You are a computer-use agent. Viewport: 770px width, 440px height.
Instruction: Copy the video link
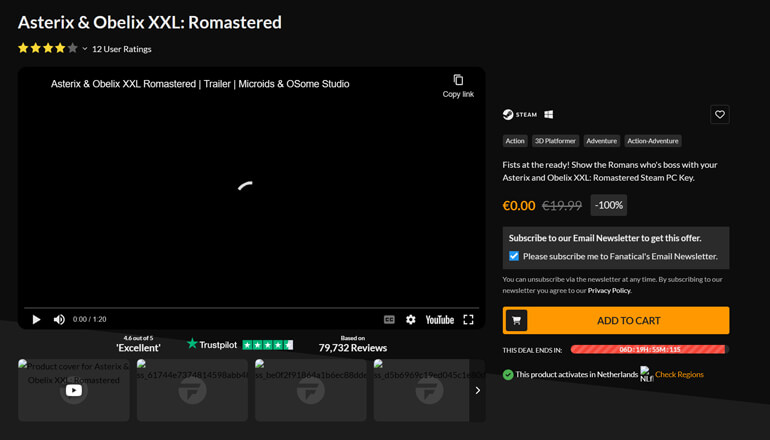click(458, 86)
